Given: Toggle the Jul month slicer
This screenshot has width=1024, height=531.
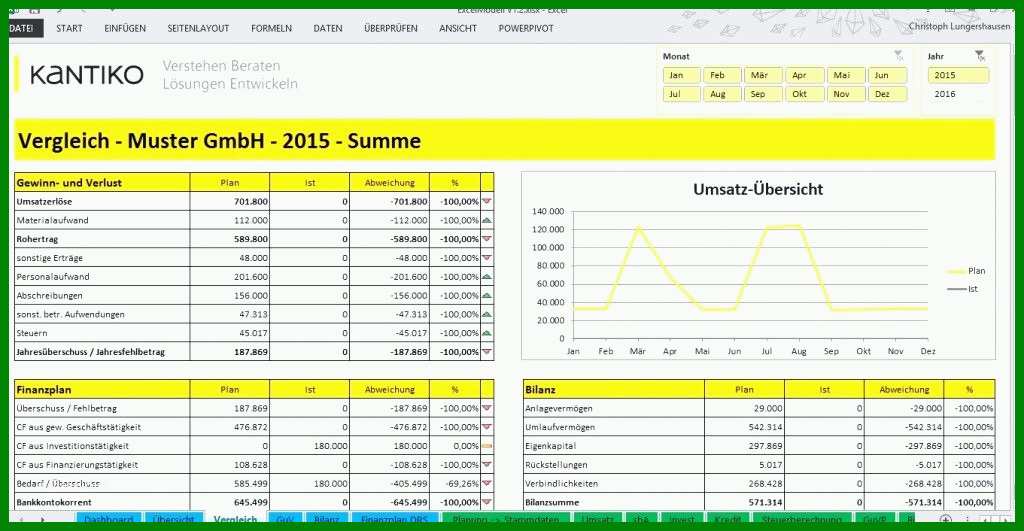Looking at the screenshot, I should click(x=682, y=94).
